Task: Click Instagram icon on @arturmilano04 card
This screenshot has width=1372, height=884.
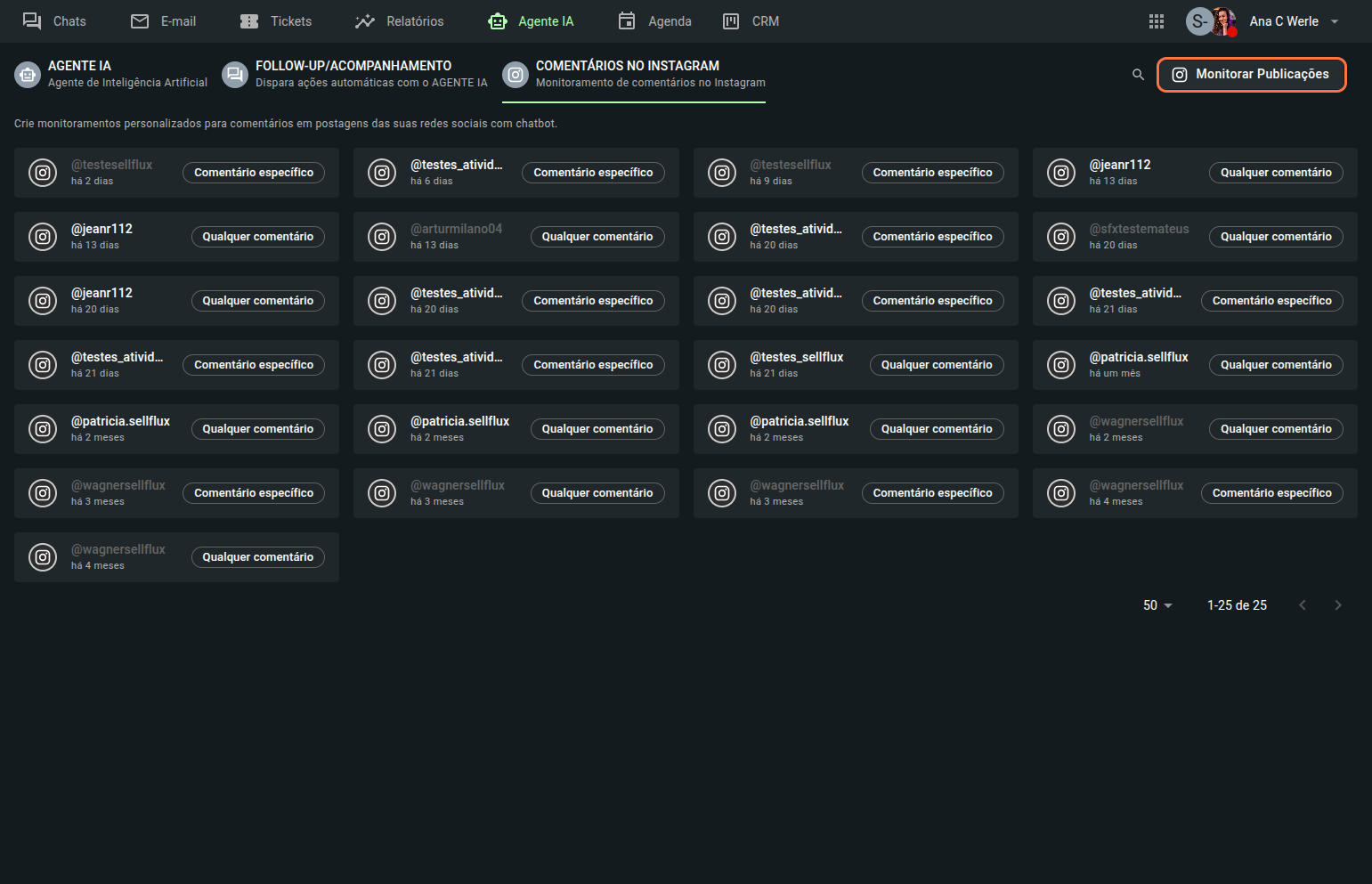Action: [x=382, y=237]
